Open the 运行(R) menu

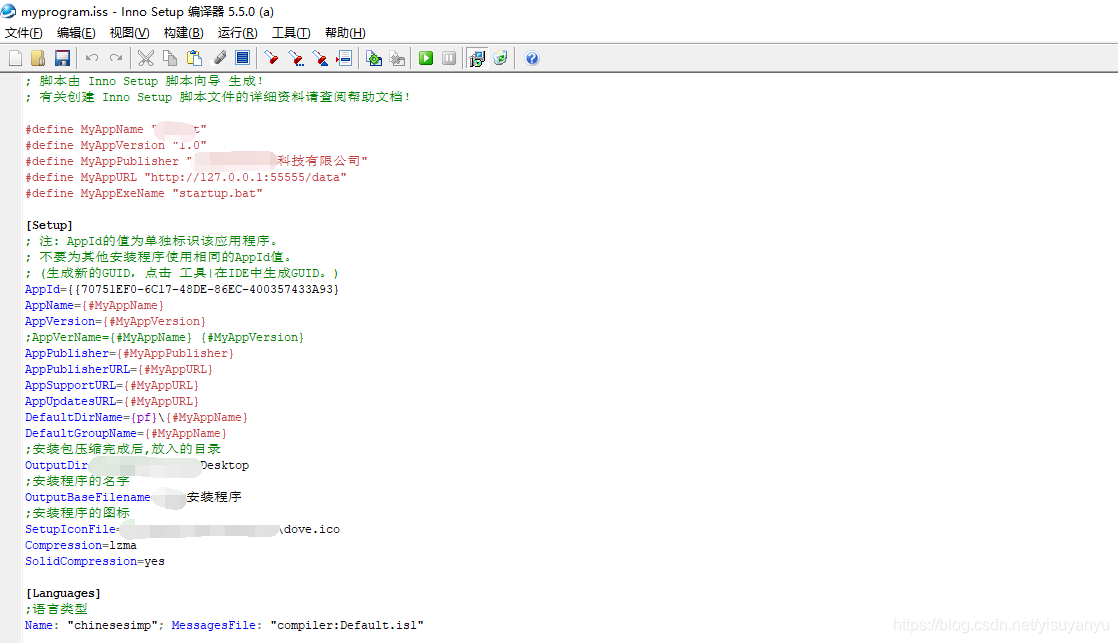[x=237, y=33]
